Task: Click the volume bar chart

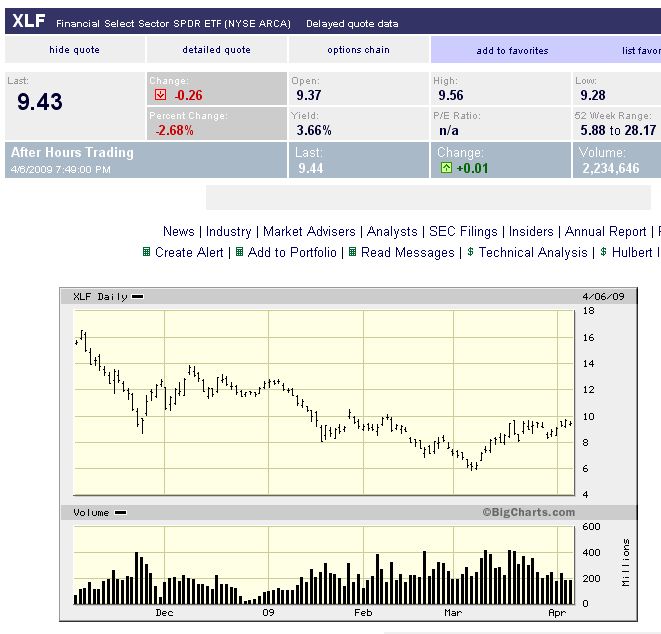Action: (x=324, y=565)
